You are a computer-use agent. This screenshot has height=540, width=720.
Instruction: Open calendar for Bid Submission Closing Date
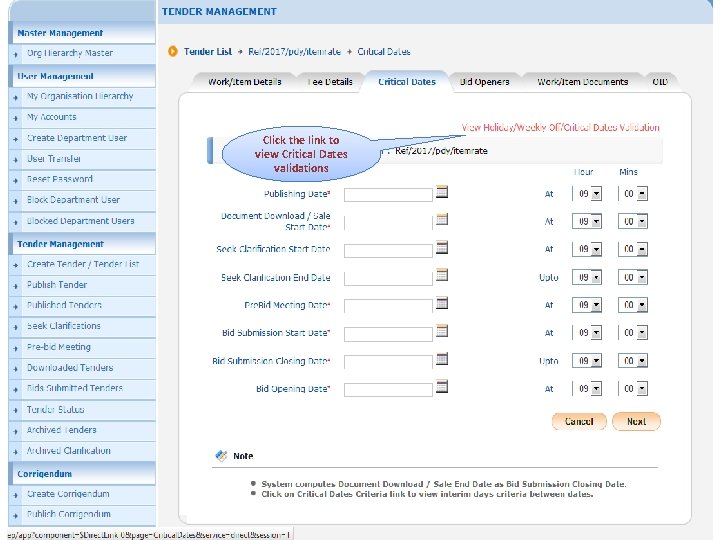(x=442, y=359)
